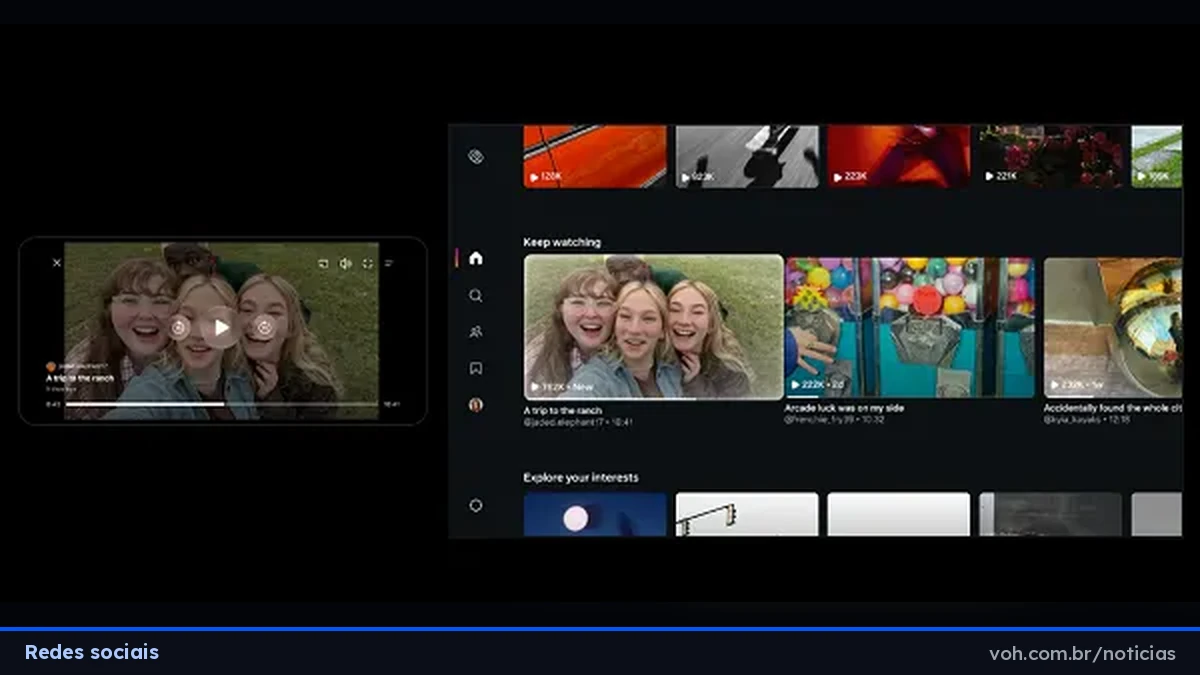The image size is (1200, 675).
Task: Skip forward with the skip-ahead button
Action: click(x=264, y=327)
